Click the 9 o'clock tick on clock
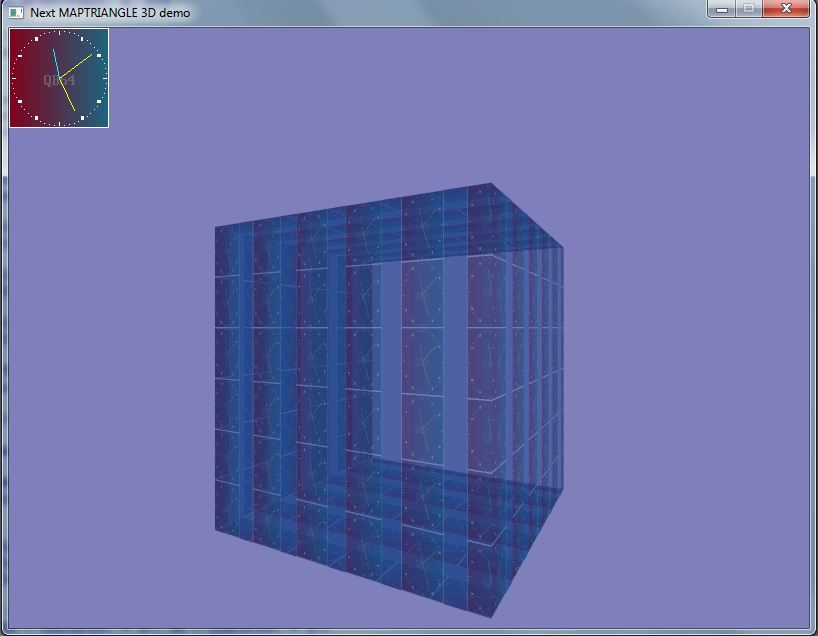The width and height of the screenshot is (818, 636). point(14,78)
